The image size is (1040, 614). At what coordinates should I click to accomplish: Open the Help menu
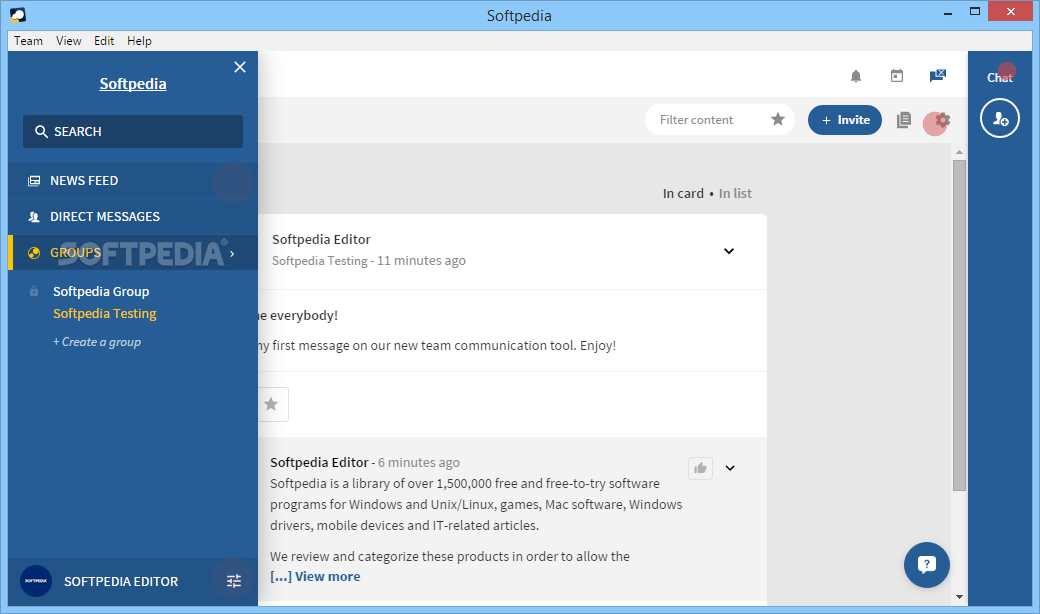point(139,41)
